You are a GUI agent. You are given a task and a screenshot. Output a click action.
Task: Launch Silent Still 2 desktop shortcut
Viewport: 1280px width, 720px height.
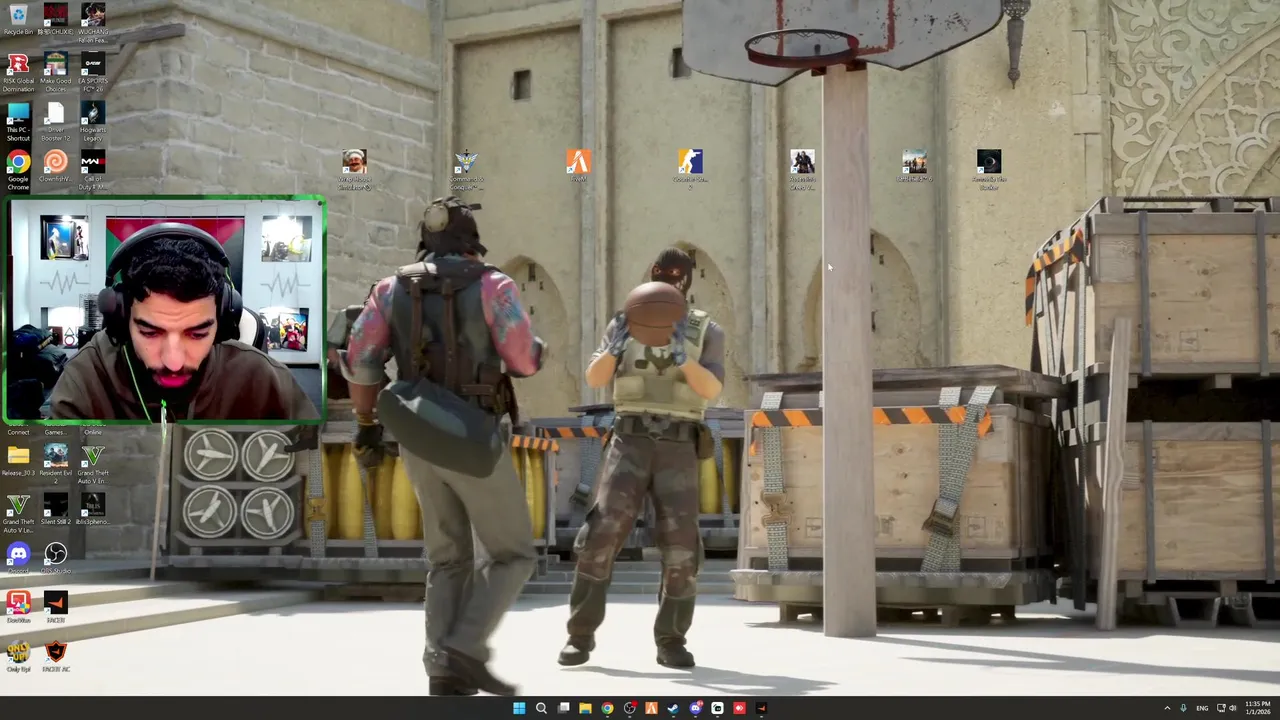tap(55, 510)
